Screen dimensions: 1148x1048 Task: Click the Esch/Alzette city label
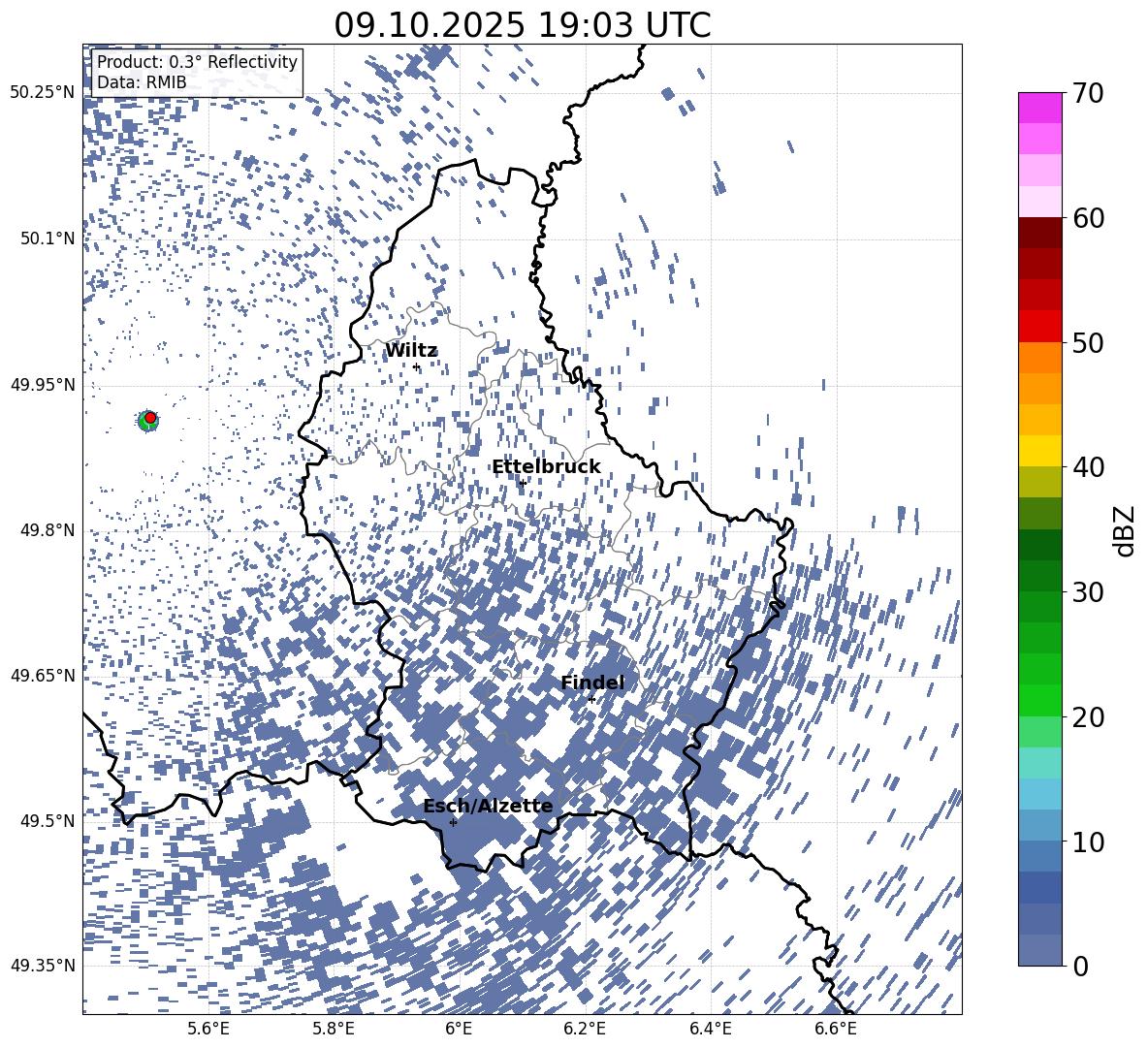[488, 807]
